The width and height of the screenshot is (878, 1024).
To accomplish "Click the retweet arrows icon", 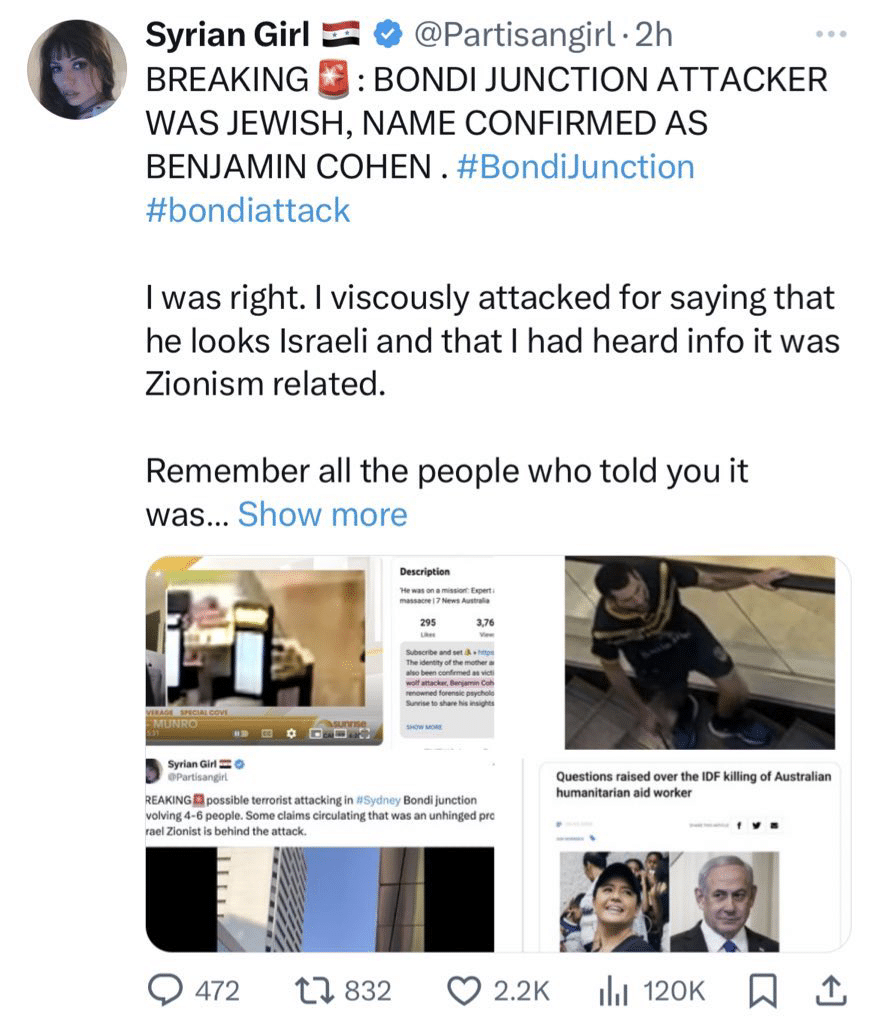I will tap(316, 990).
